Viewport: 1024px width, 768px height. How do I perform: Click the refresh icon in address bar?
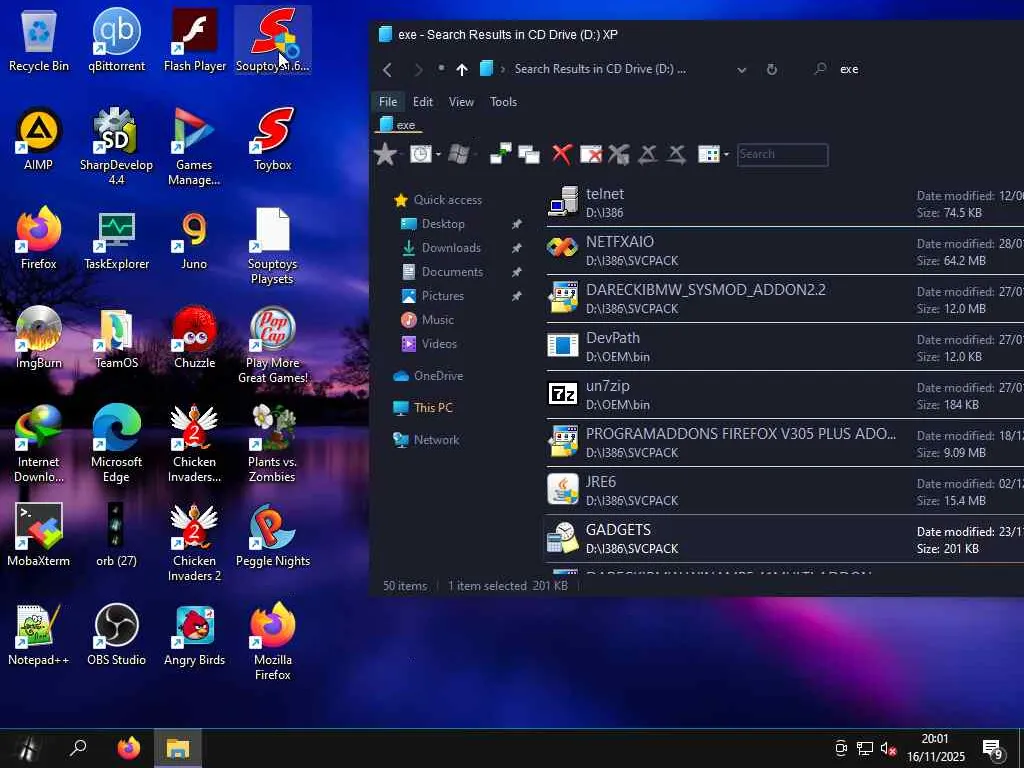click(x=771, y=69)
